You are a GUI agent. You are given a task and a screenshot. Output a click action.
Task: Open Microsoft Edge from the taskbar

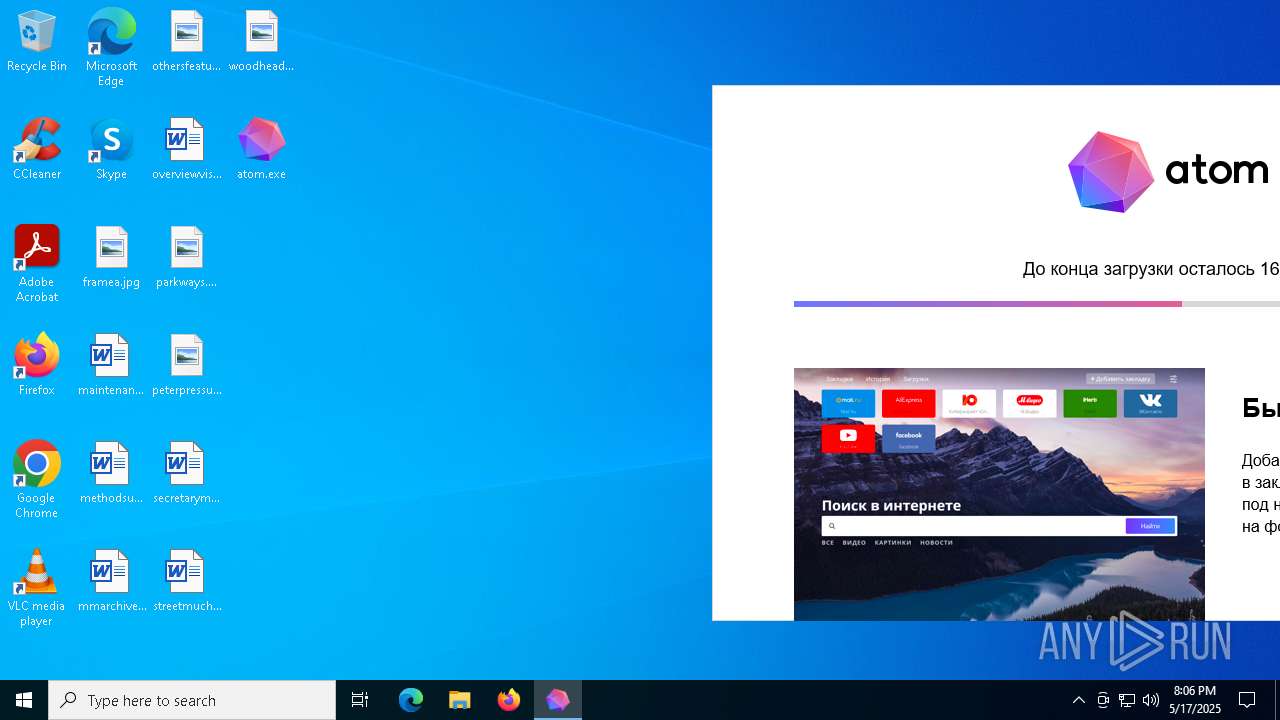[x=411, y=700]
